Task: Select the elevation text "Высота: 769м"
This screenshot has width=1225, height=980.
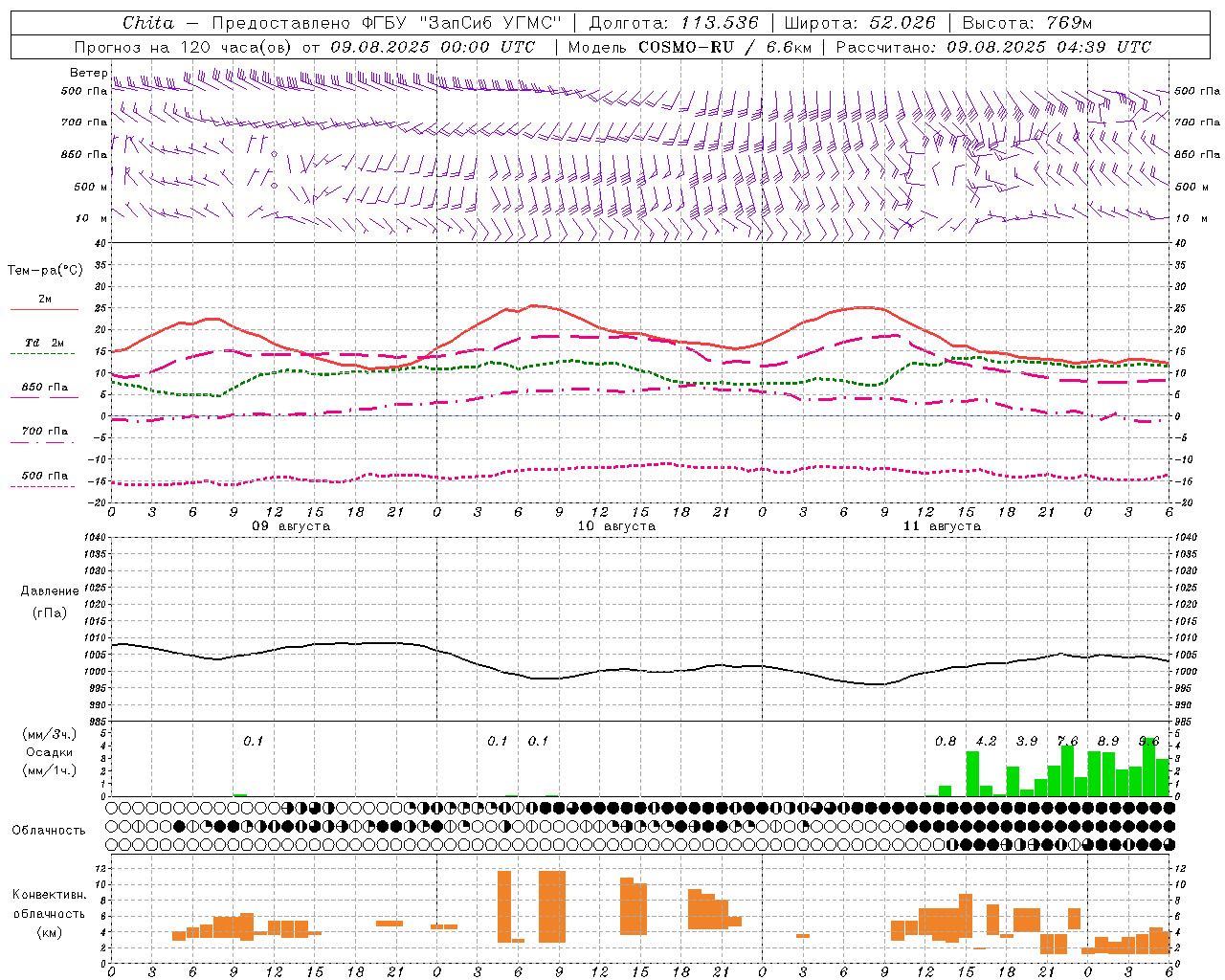Action: point(1027,23)
